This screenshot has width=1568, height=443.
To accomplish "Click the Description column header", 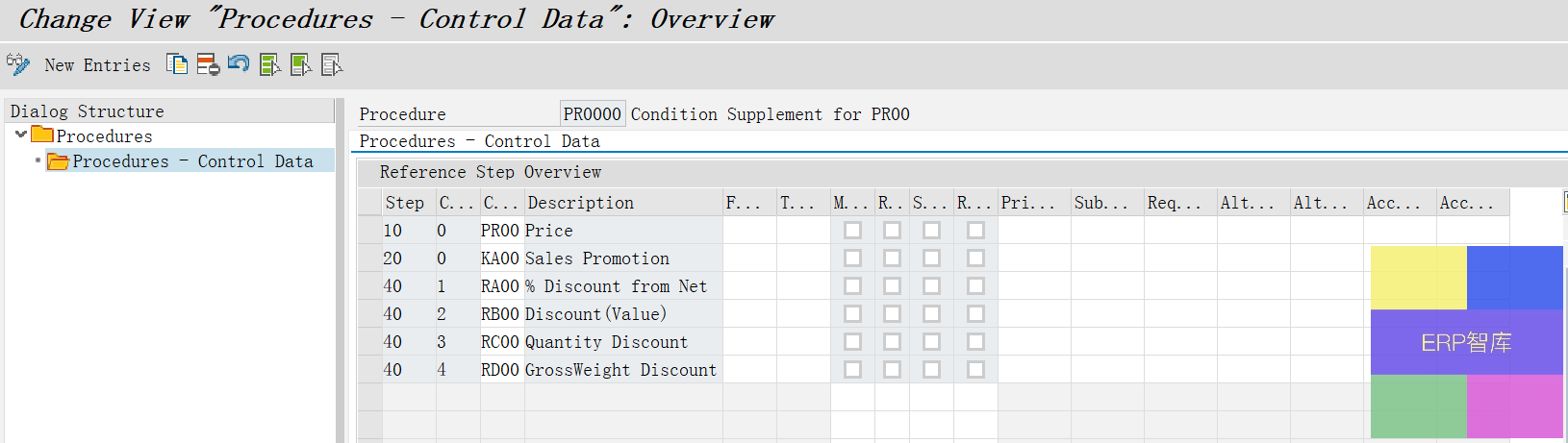I will tap(581, 203).
